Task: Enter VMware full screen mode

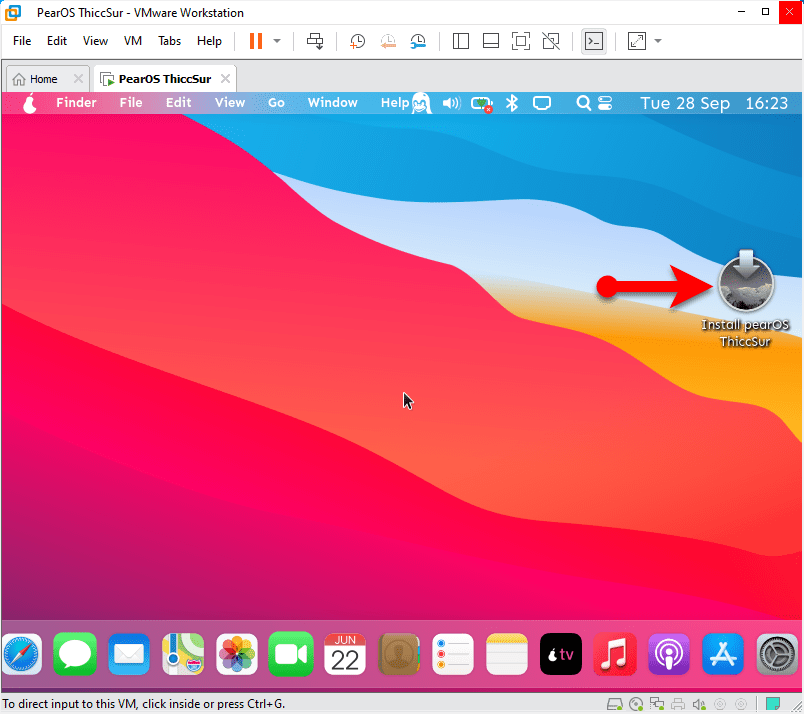Action: [x=521, y=41]
